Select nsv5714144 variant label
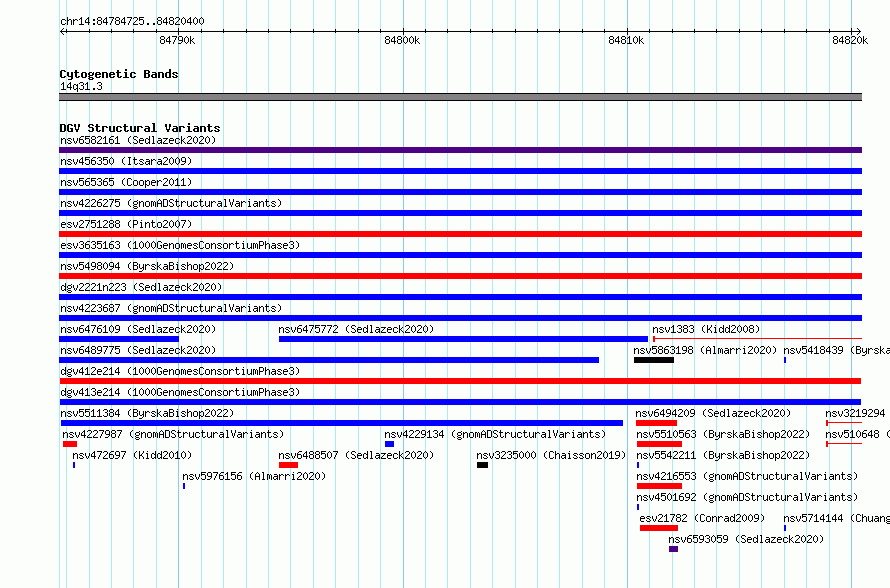Viewport: 890px width, 588px height. coord(837,518)
